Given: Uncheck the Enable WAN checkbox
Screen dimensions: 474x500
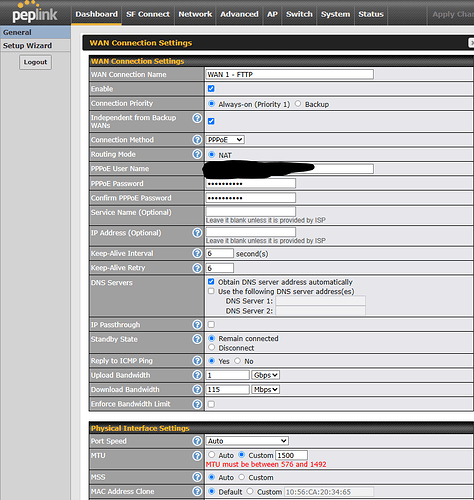Looking at the screenshot, I should [211, 89].
